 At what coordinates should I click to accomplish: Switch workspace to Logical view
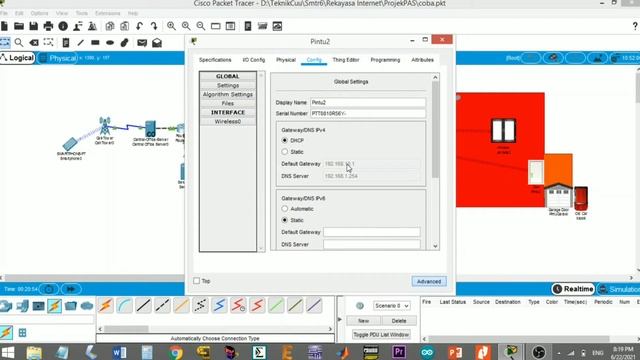(18, 58)
